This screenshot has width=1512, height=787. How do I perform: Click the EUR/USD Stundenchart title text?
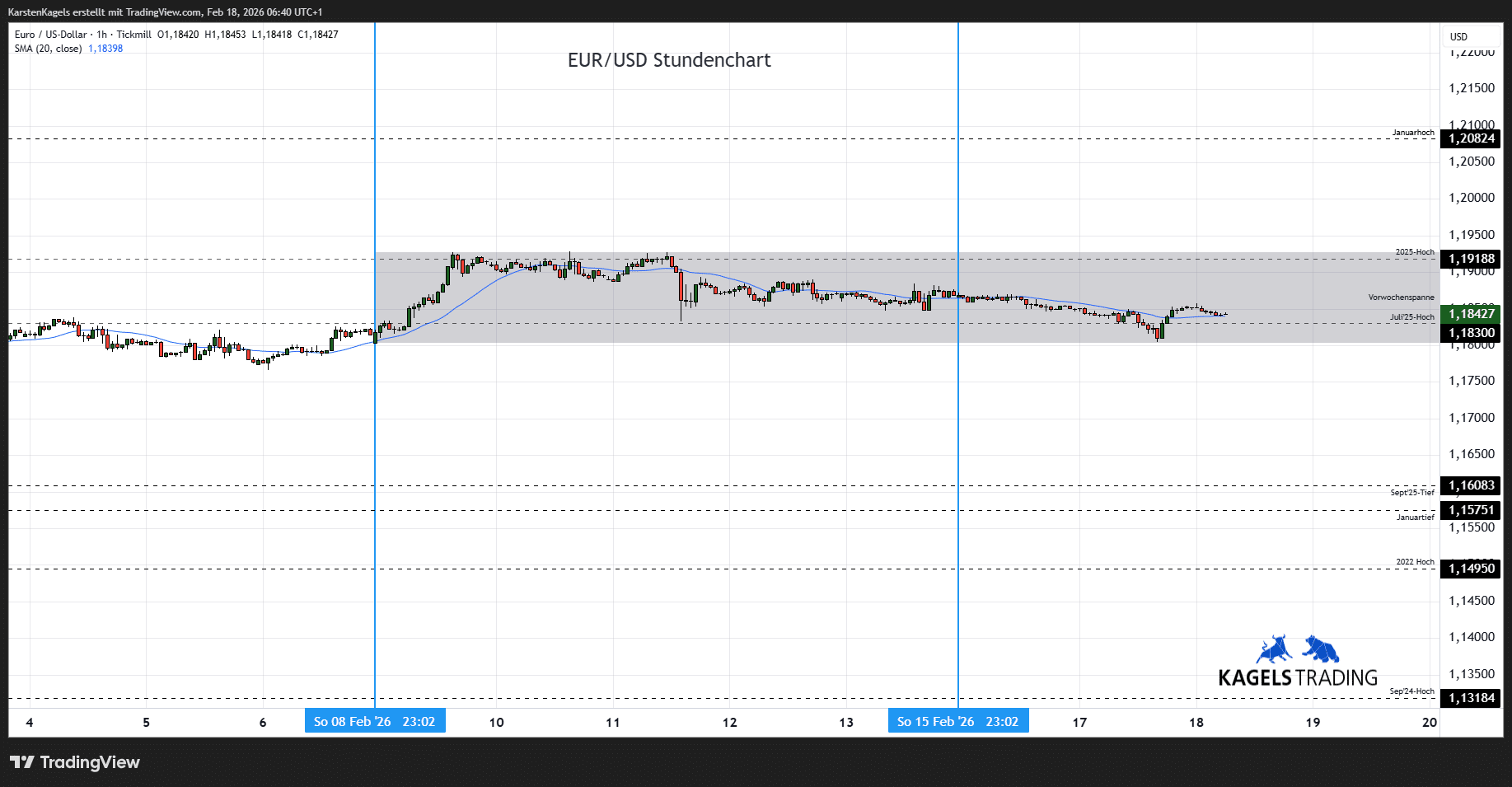point(669,60)
